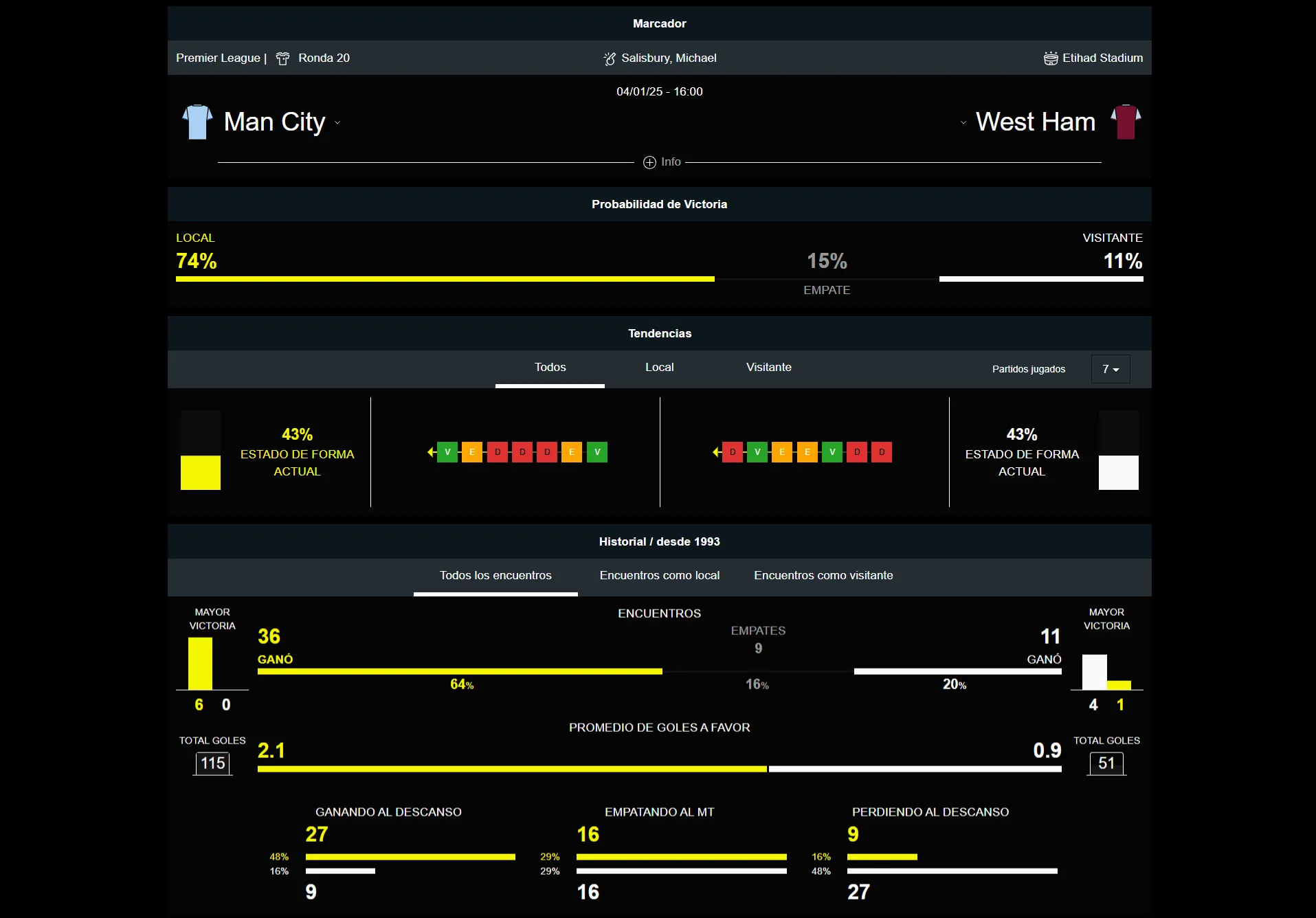Click the Etihad Stadium venue name
This screenshot has width=1316, height=918.
tap(1103, 58)
